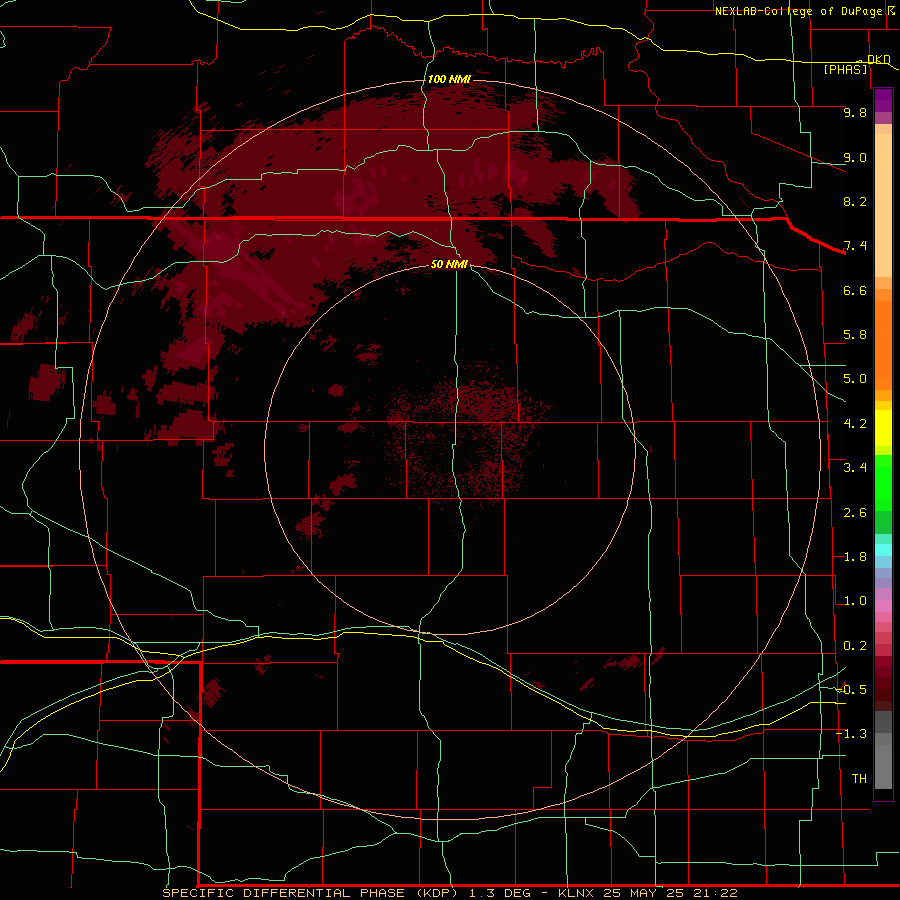This screenshot has height=900, width=900.
Task: Click the 2.6 value on the color scale
Action: [855, 513]
